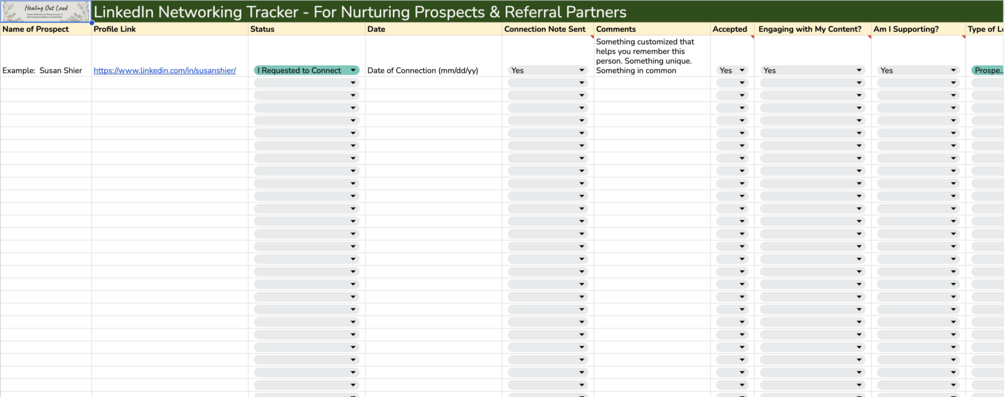Click the 'Date of Connection (mm/dd/yy)' cell

tap(434, 71)
